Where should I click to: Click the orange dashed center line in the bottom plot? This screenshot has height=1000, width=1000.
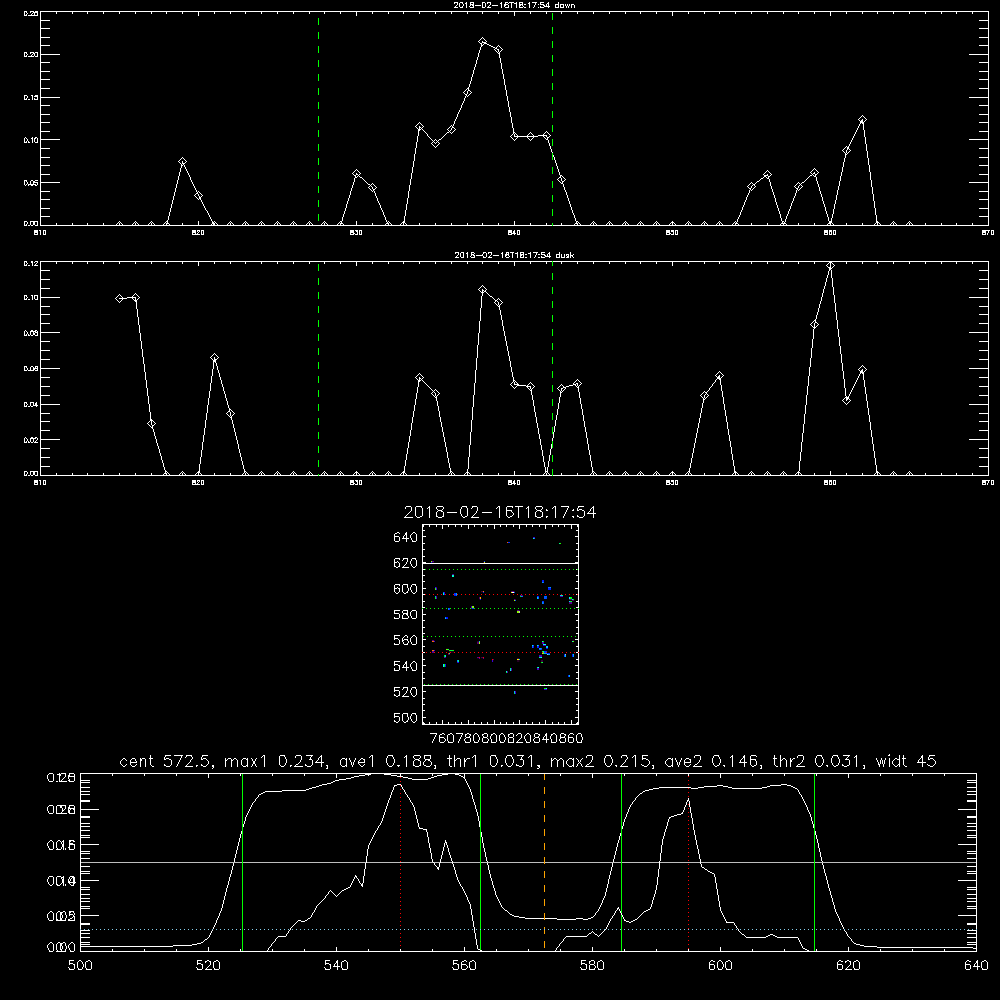pos(544,862)
